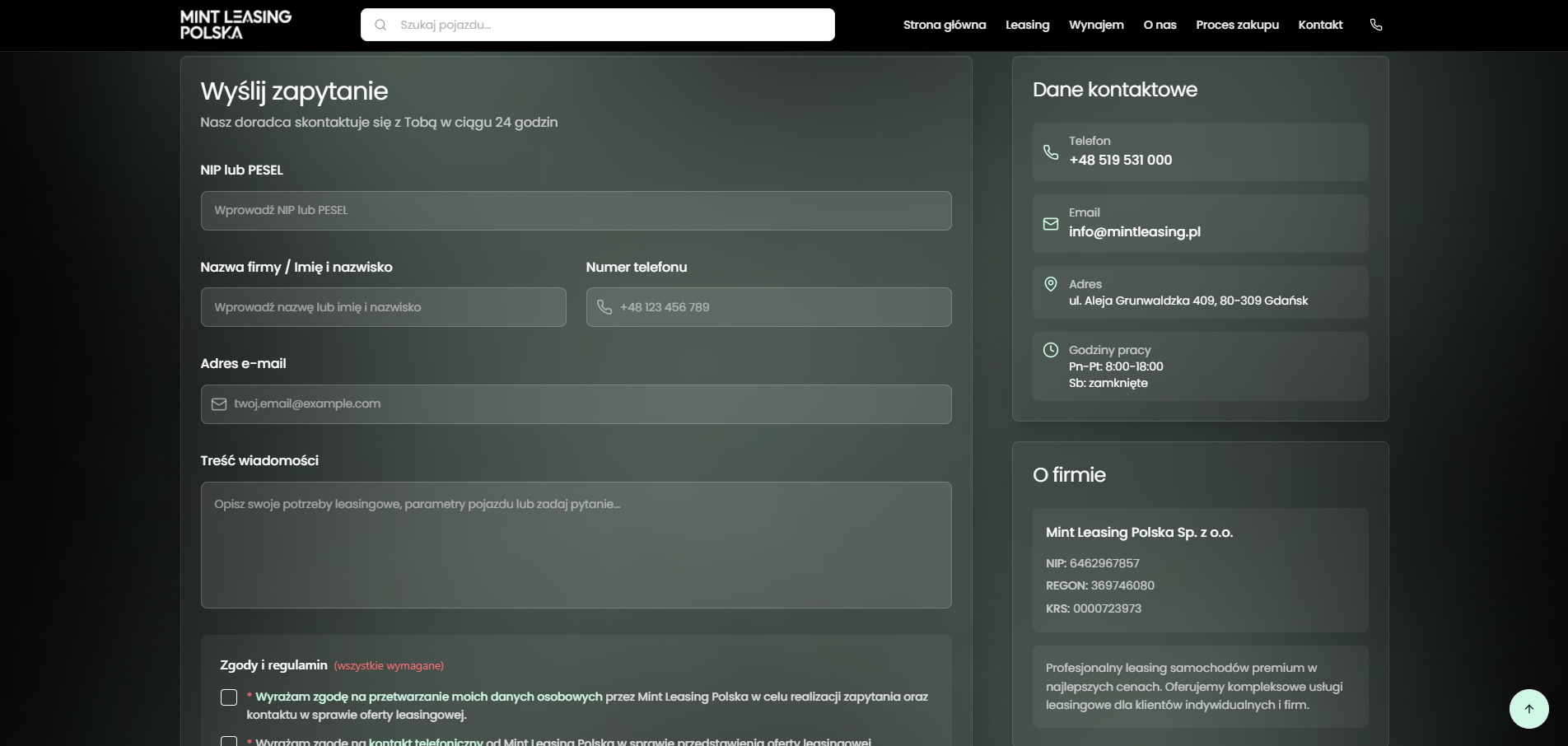The width and height of the screenshot is (1568, 746).
Task: Go to the Wynajem page
Action: click(1096, 25)
